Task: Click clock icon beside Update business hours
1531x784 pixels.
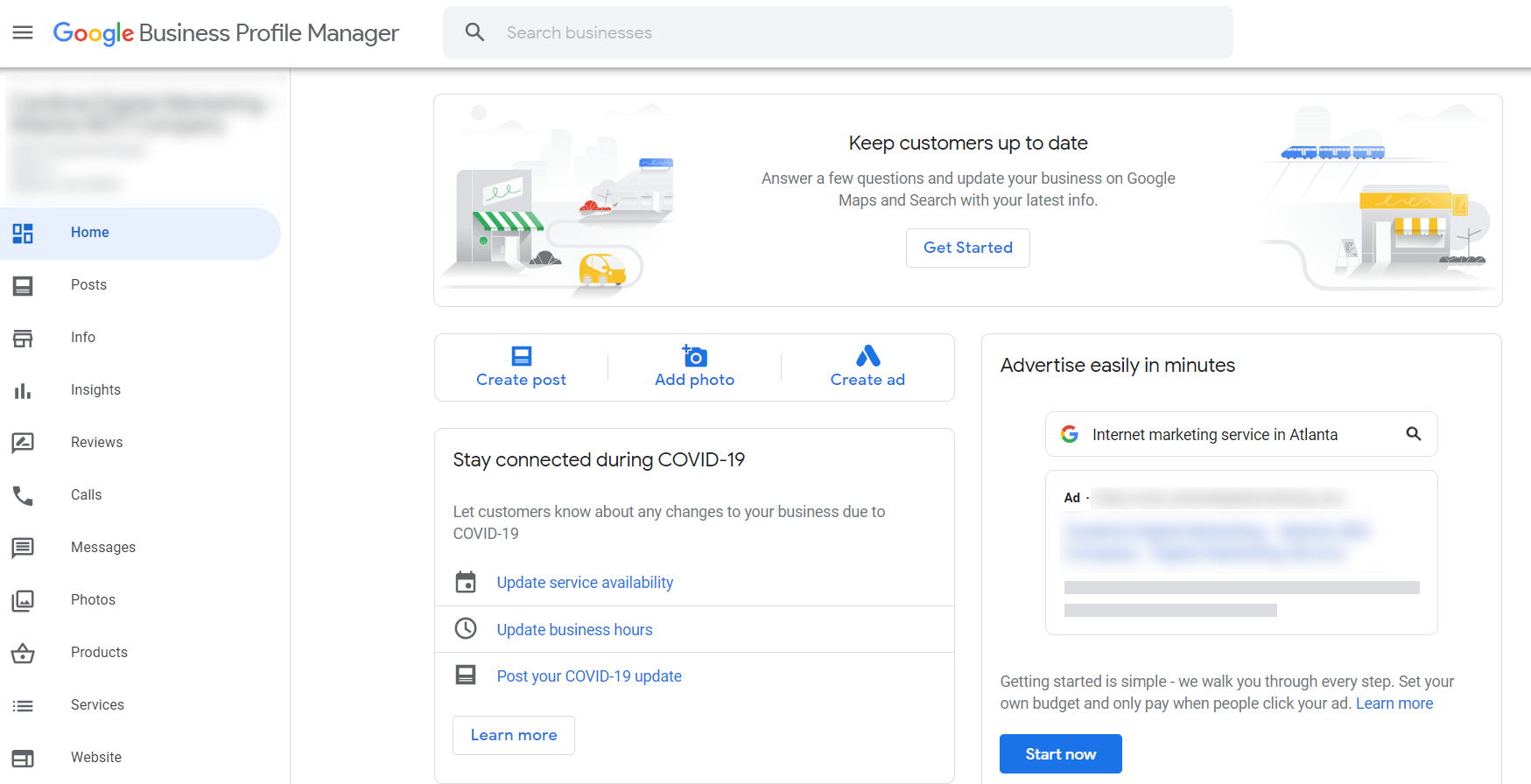Action: [x=466, y=628]
